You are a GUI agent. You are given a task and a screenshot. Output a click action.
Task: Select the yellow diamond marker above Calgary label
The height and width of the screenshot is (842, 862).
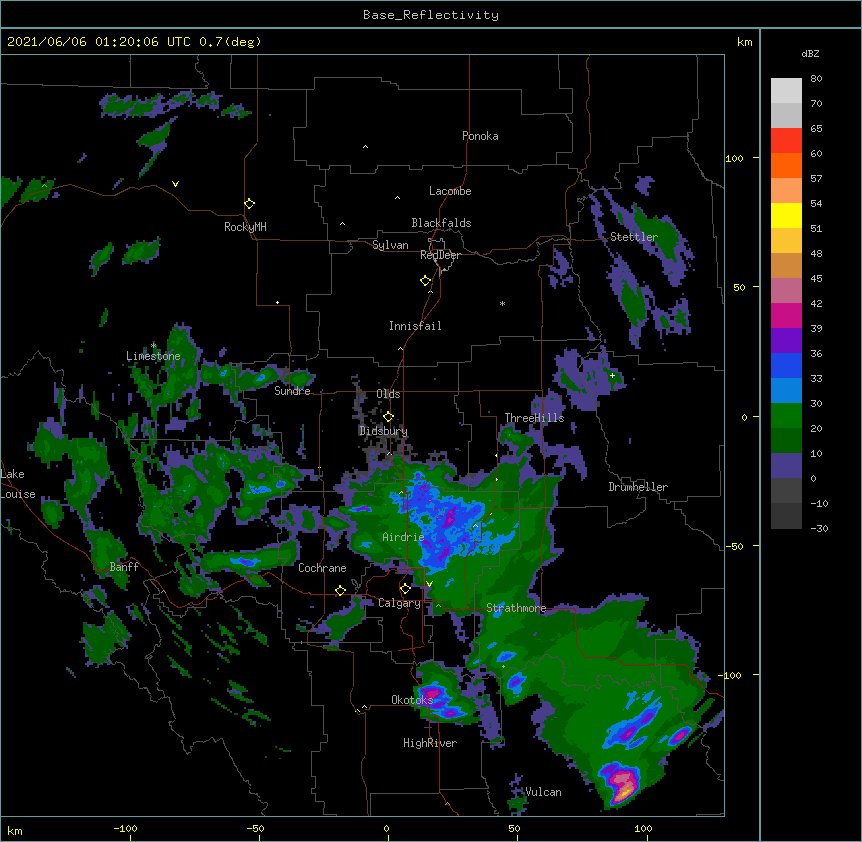click(x=405, y=589)
